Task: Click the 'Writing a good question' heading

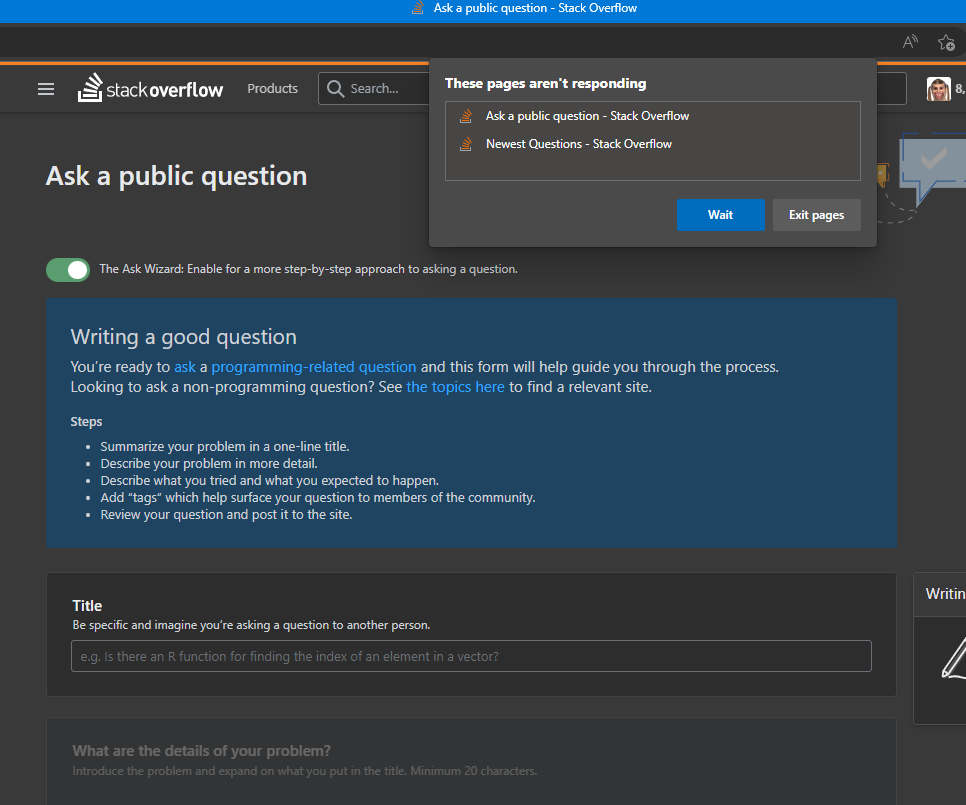Action: pyautogui.click(x=184, y=337)
